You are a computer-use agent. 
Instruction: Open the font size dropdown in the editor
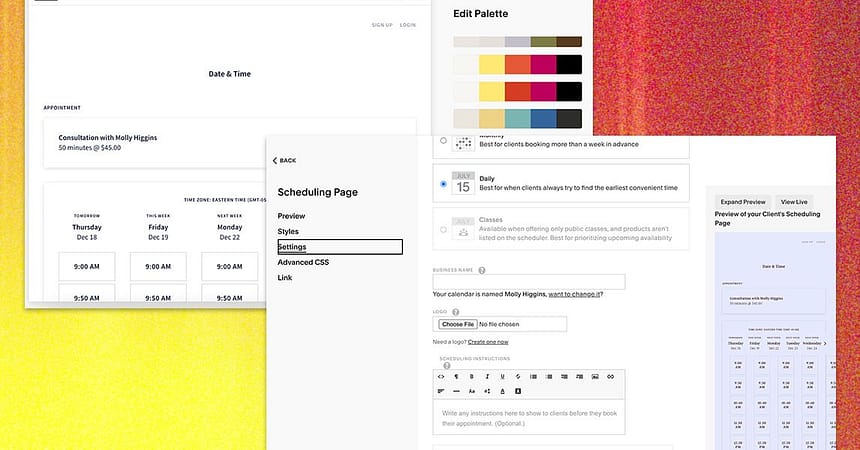[472, 390]
